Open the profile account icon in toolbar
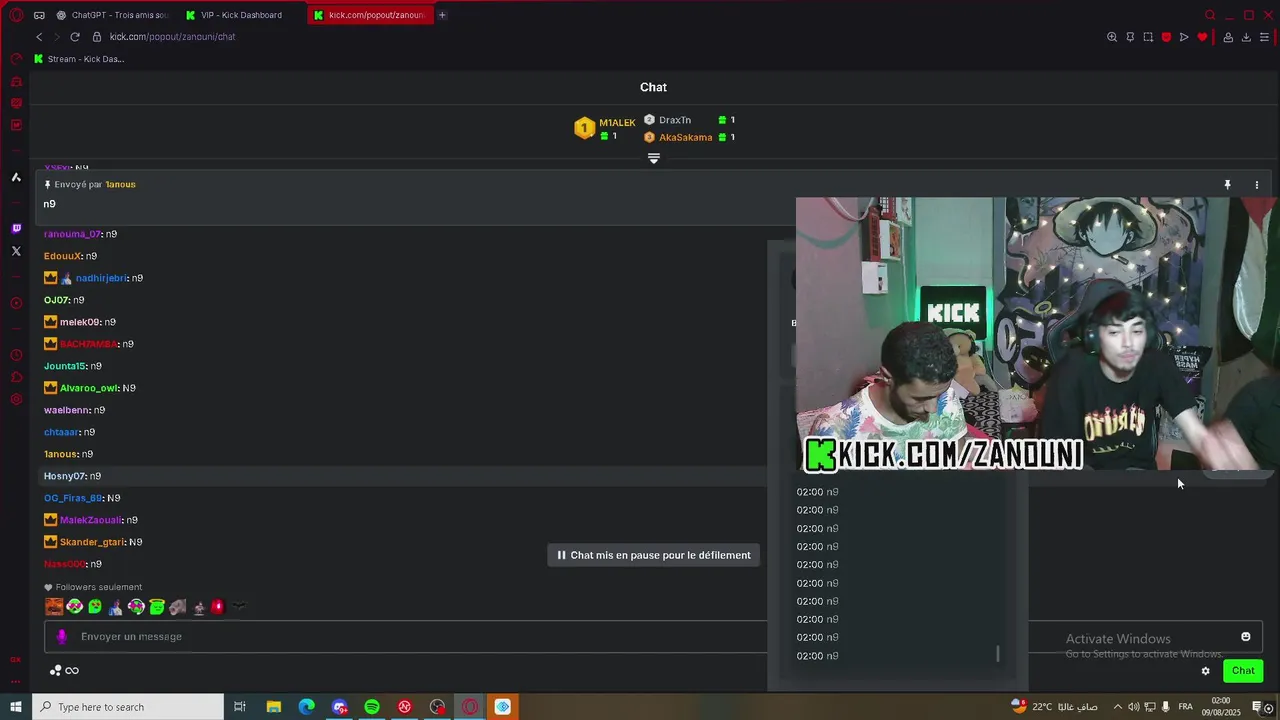Viewport: 1280px width, 720px height. tap(1228, 37)
